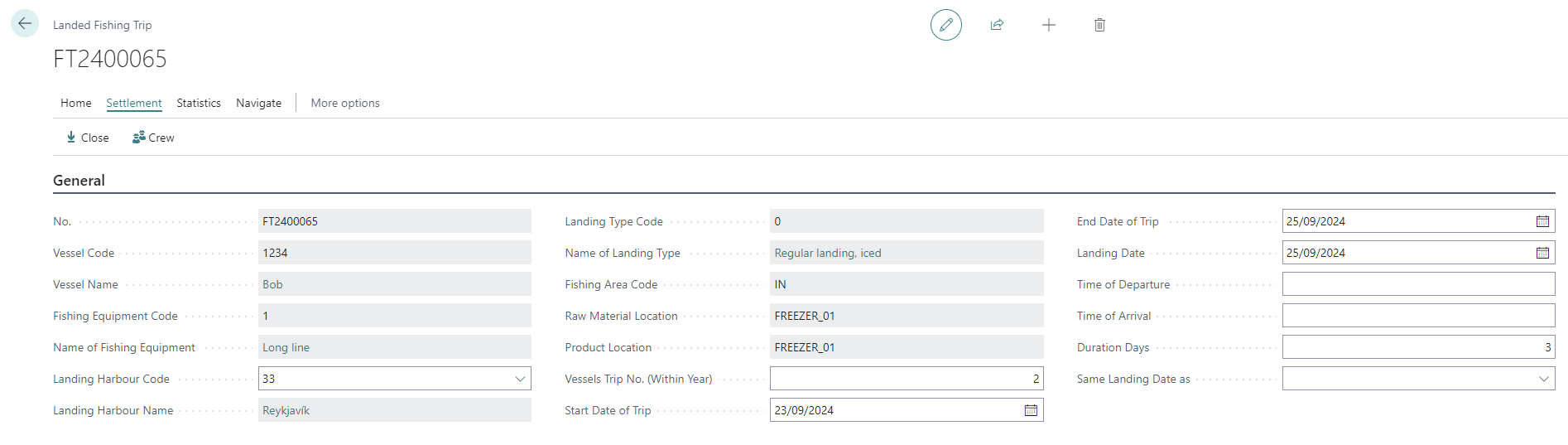Click the back arrow button

(25, 24)
